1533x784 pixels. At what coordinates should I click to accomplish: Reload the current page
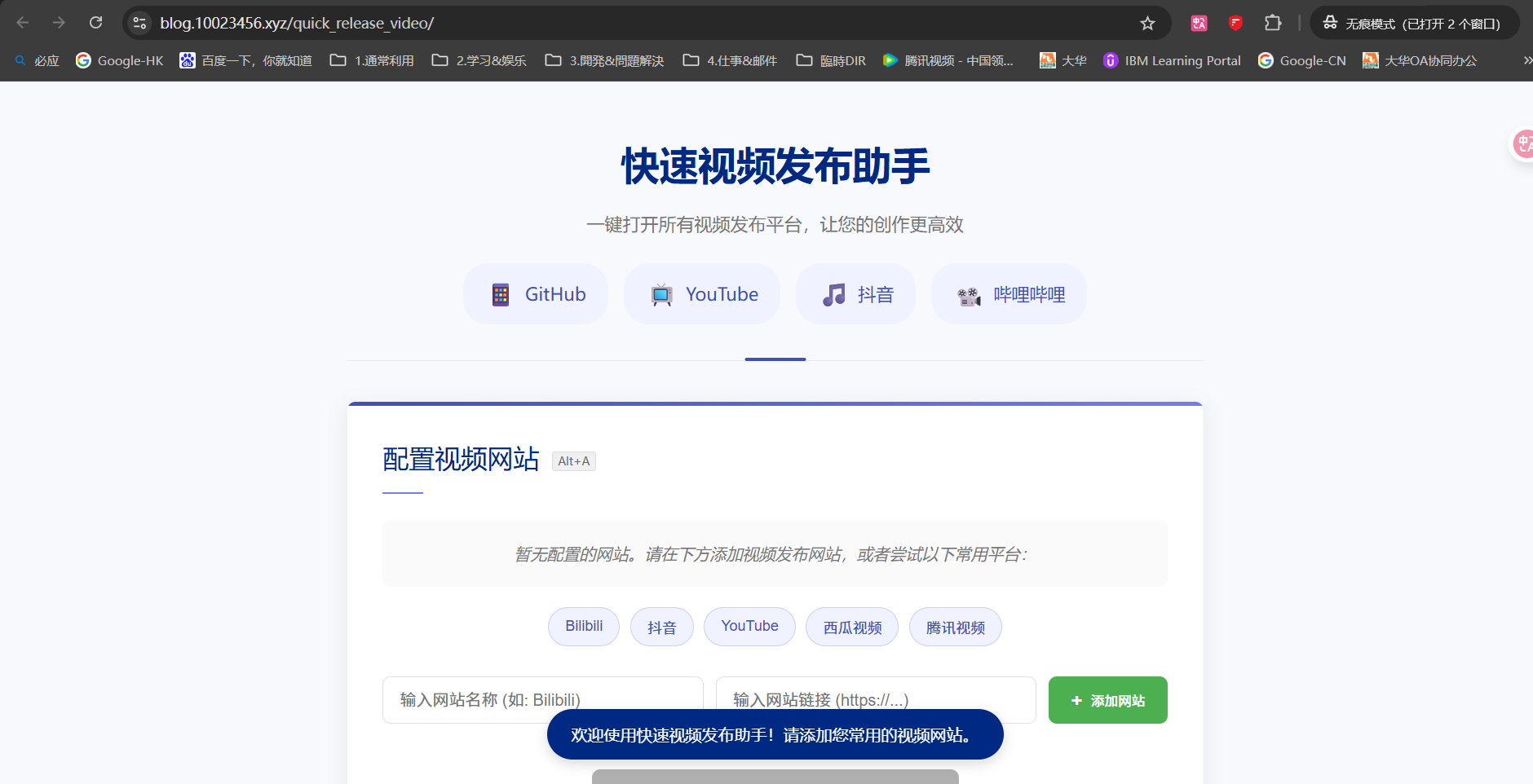coord(95,23)
